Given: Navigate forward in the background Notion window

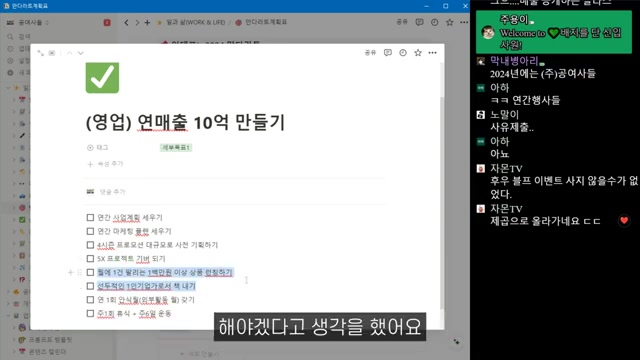Looking at the screenshot, I should (x=137, y=22).
